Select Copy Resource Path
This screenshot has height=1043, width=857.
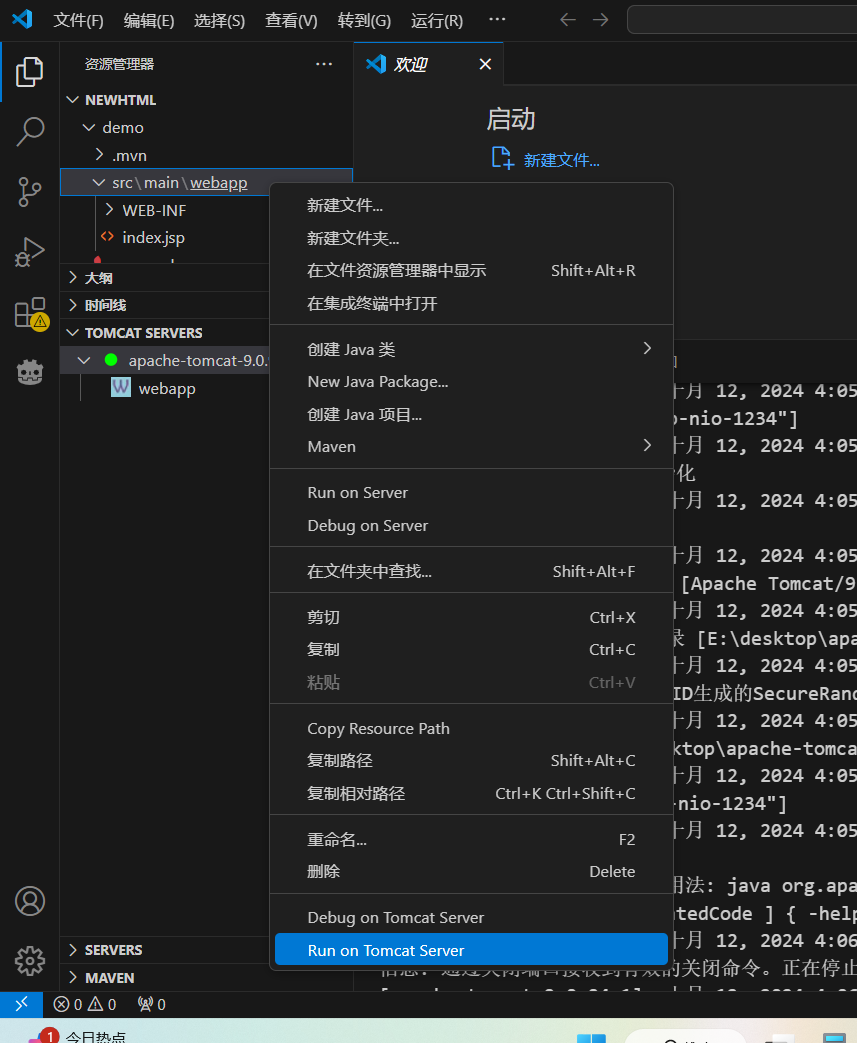point(472,728)
